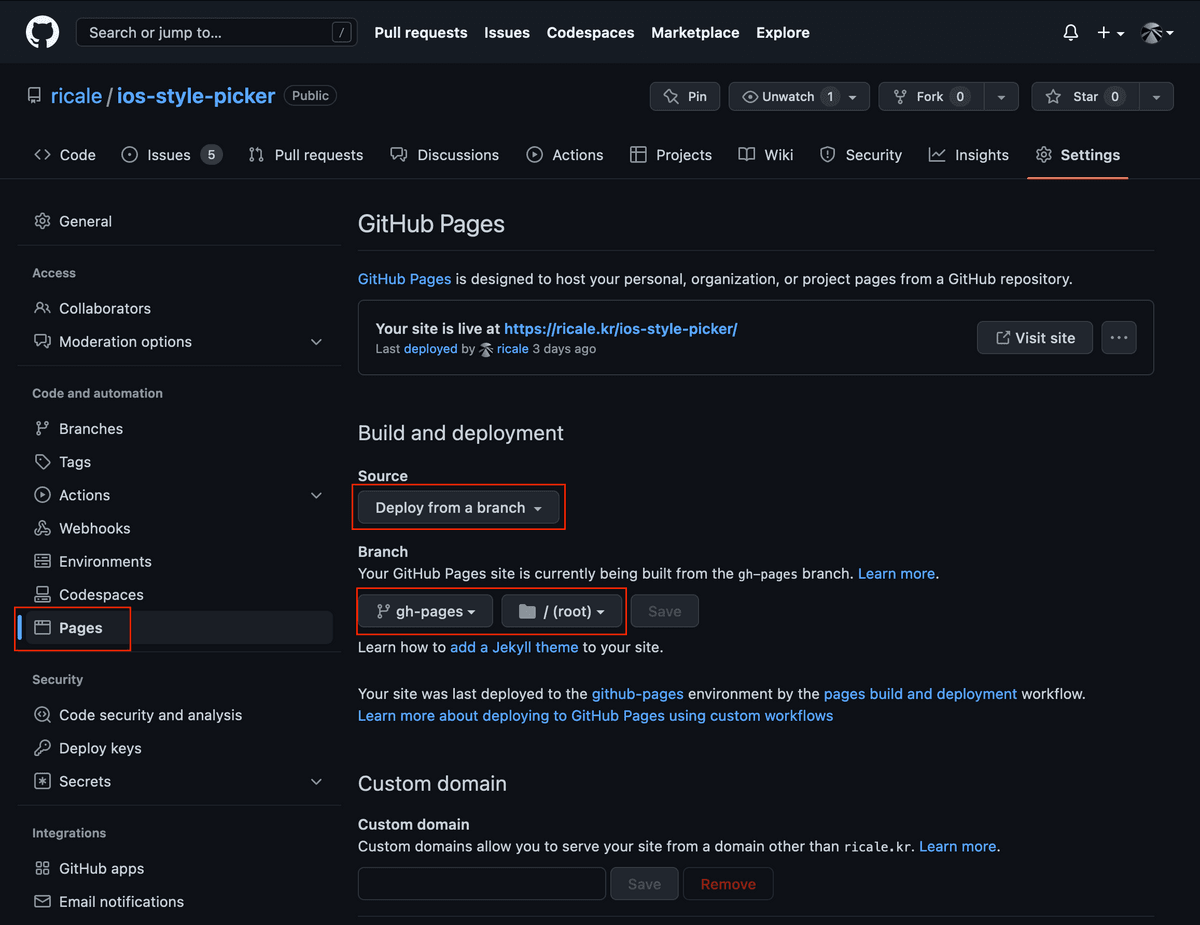Image resolution: width=1200 pixels, height=925 pixels.
Task: Open the three-dots site options menu
Action: [1119, 338]
